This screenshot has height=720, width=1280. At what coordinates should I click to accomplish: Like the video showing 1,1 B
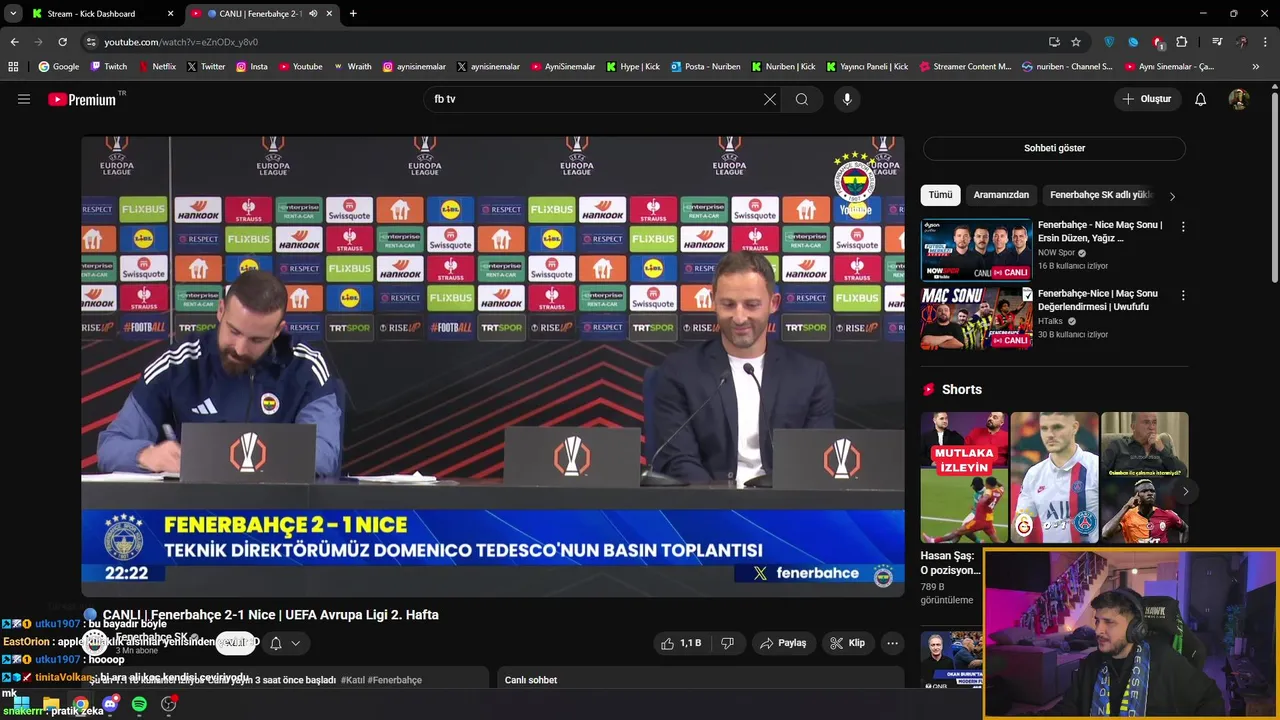pyautogui.click(x=680, y=643)
